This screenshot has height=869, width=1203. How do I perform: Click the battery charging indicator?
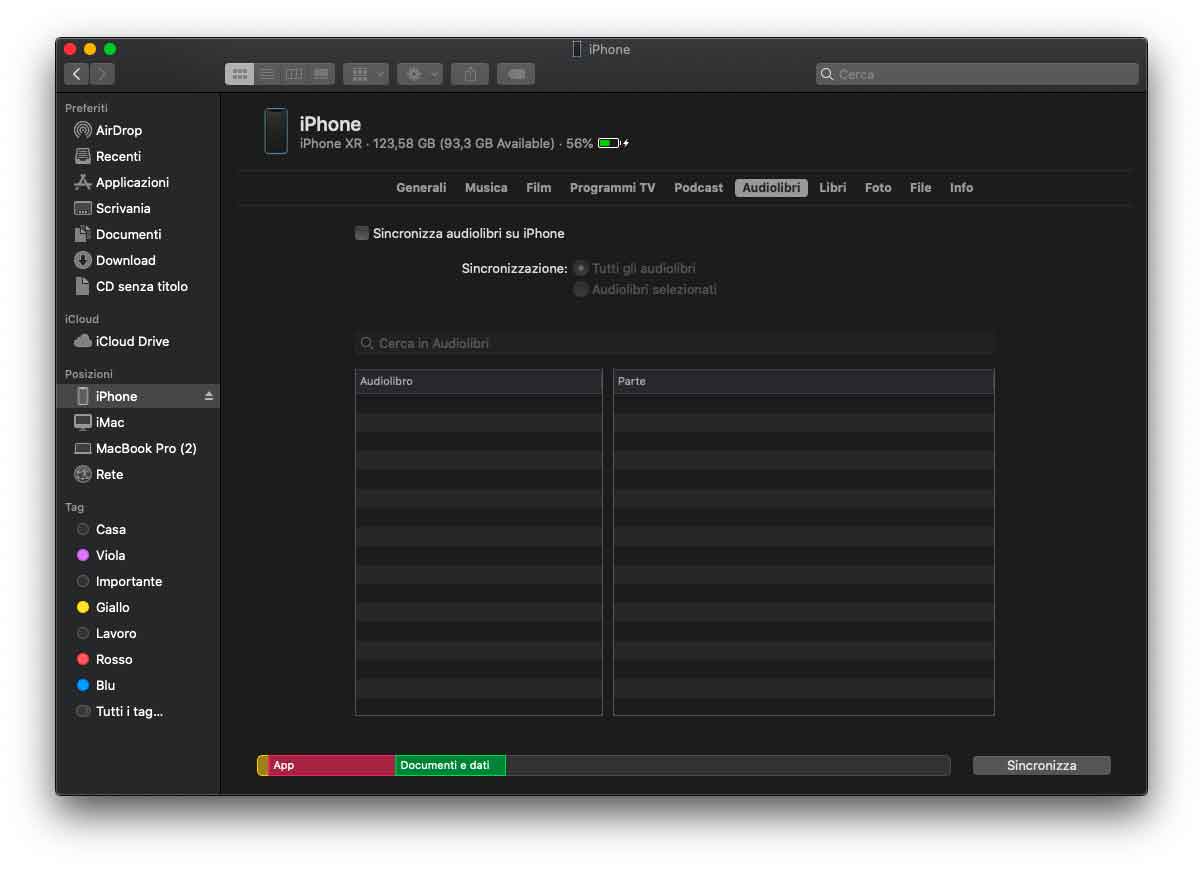(613, 144)
